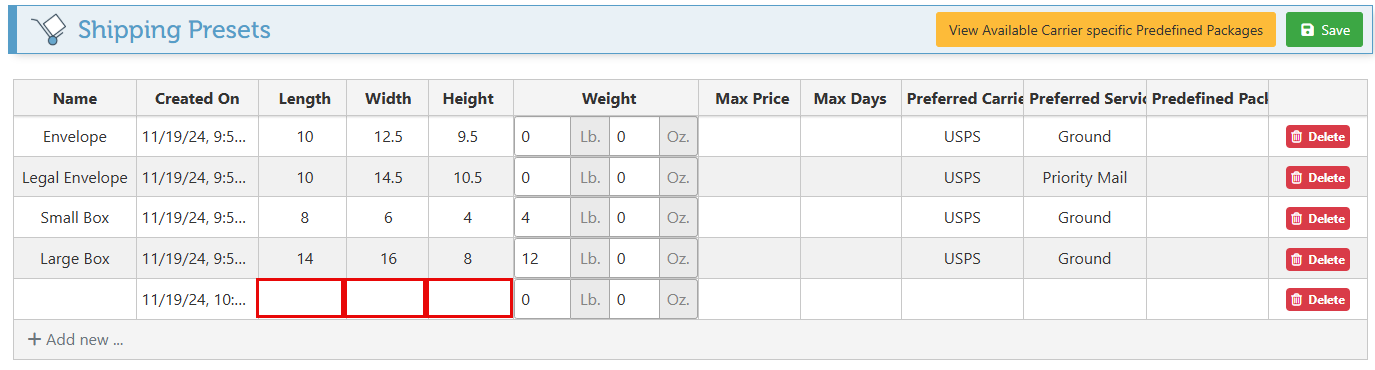The image size is (1375, 370).
Task: Click the Max Price column header
Action: [752, 98]
